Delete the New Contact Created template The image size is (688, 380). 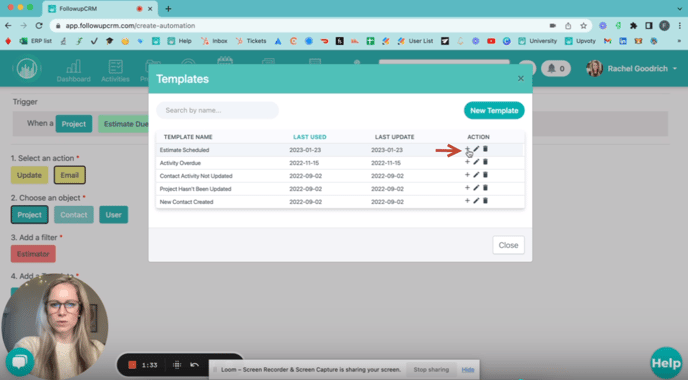(485, 201)
